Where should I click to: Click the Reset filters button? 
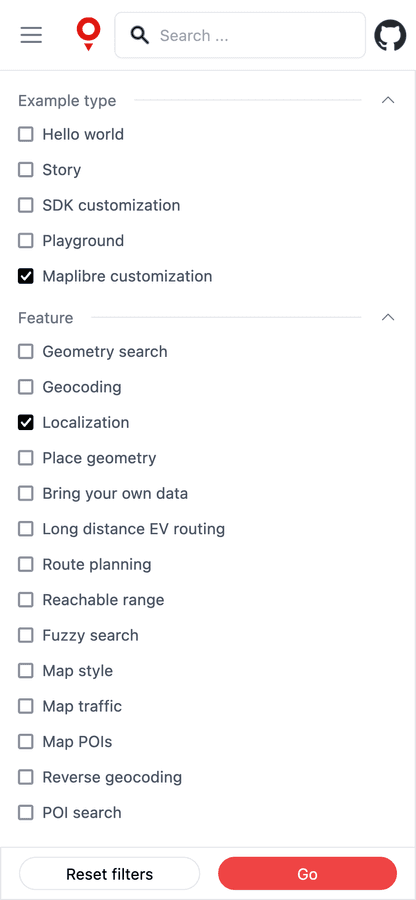pyautogui.click(x=110, y=874)
